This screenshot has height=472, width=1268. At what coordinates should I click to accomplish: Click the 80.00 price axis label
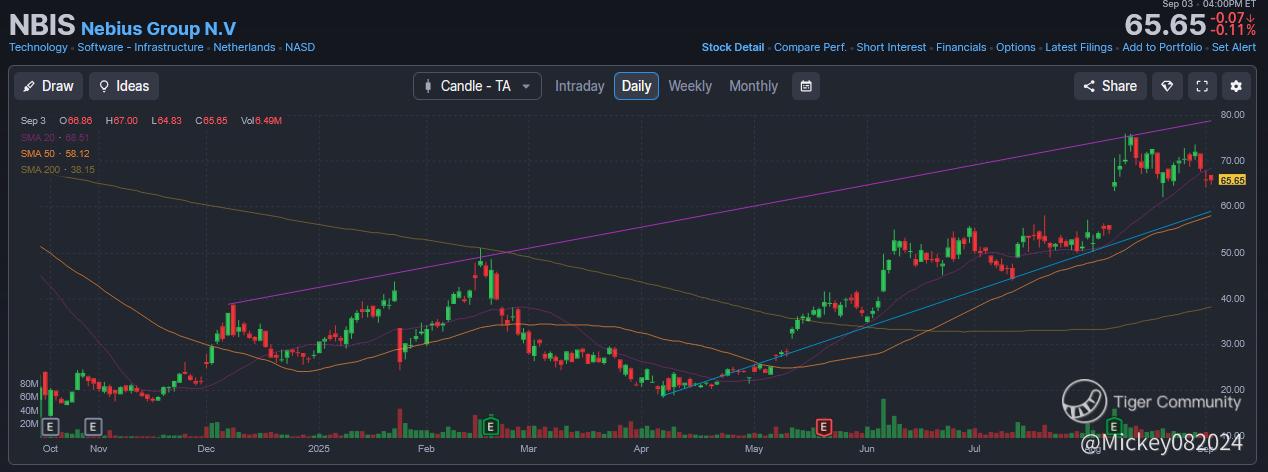[x=1232, y=115]
